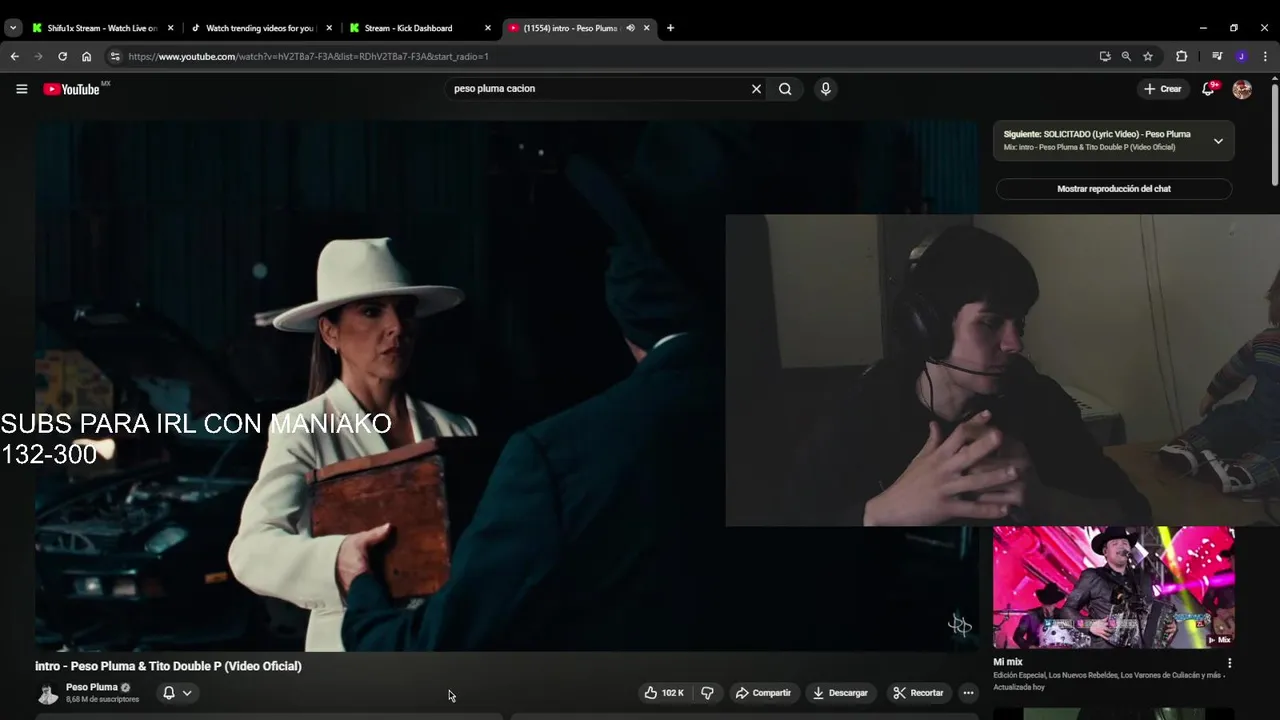
Task: Open site information icon in address bar
Action: click(x=114, y=57)
